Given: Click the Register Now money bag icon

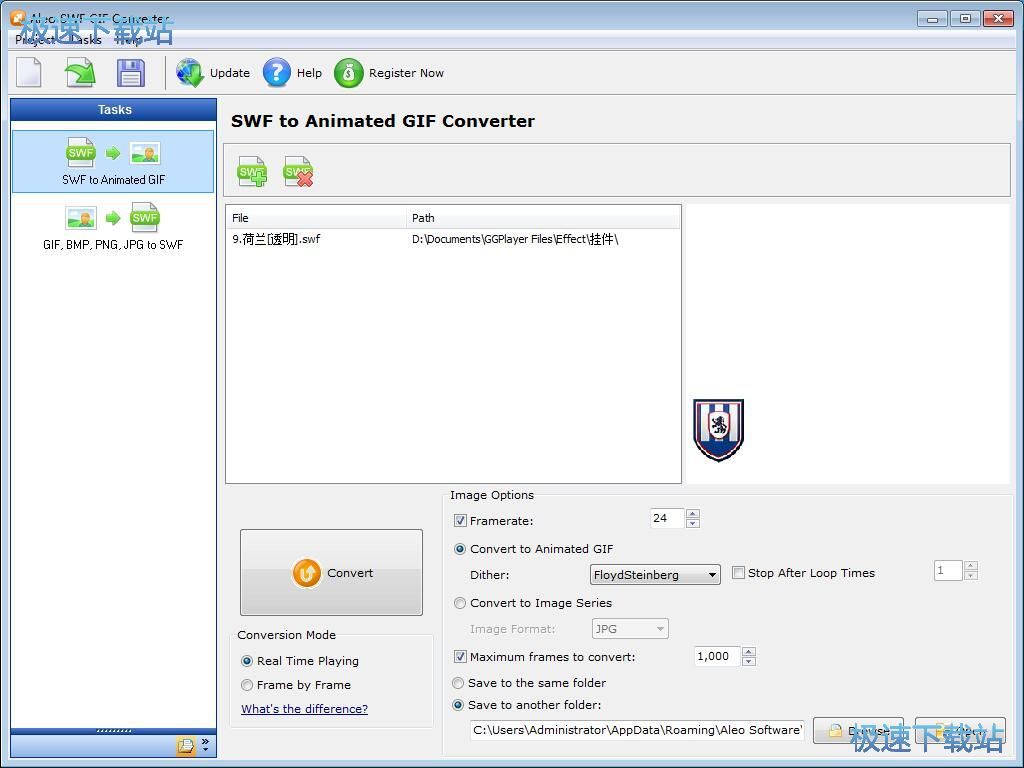Looking at the screenshot, I should coord(349,72).
